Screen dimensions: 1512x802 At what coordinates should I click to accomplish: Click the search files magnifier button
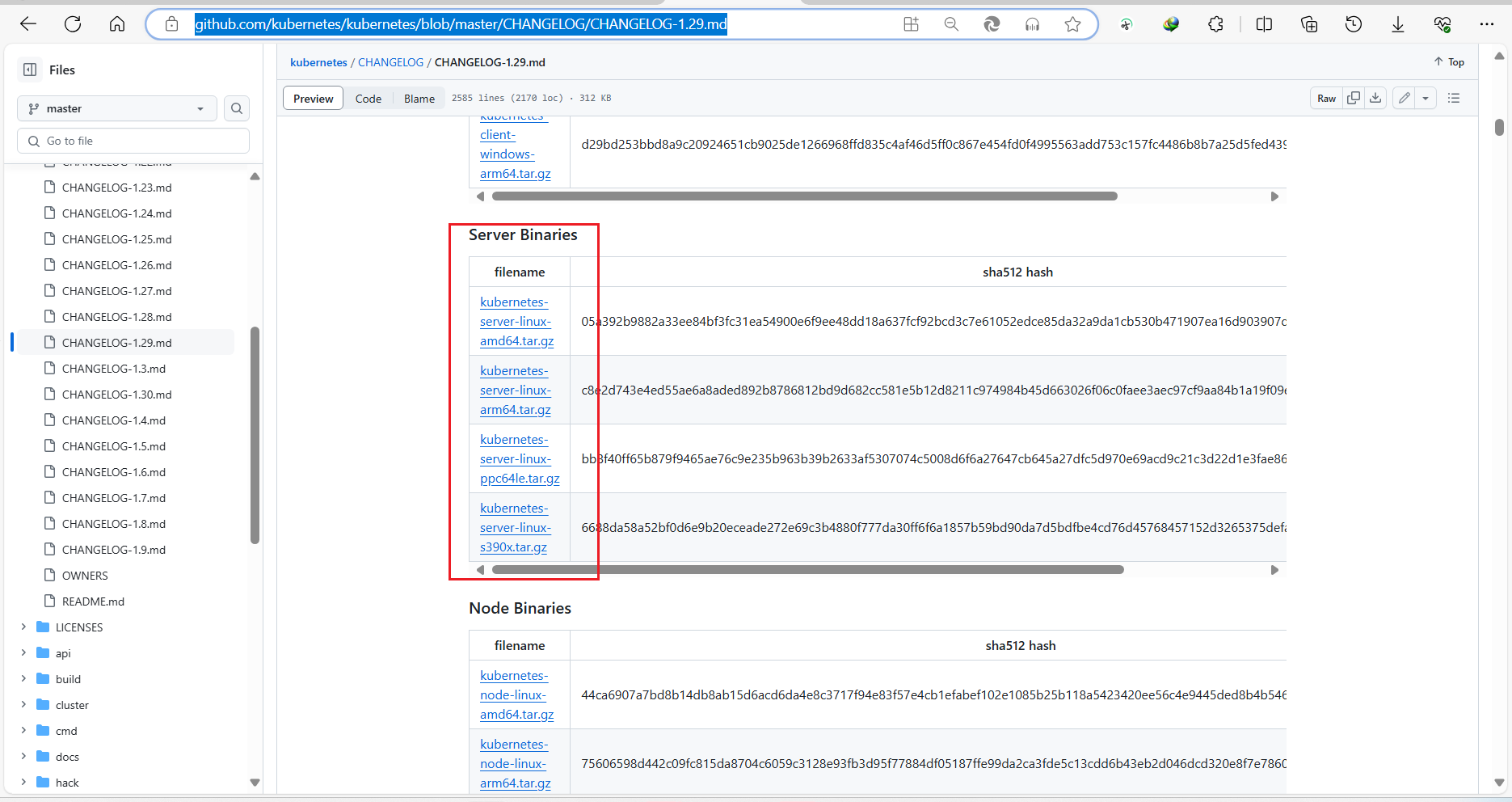point(237,108)
